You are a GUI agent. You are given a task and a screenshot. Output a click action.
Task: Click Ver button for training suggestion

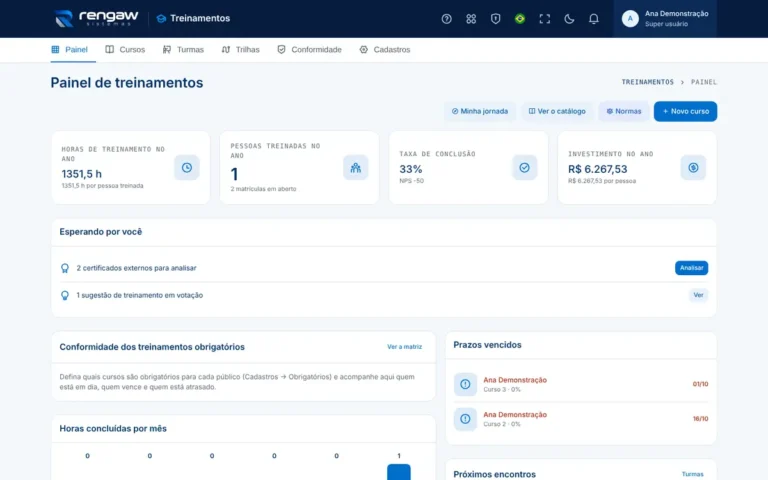pyautogui.click(x=698, y=295)
